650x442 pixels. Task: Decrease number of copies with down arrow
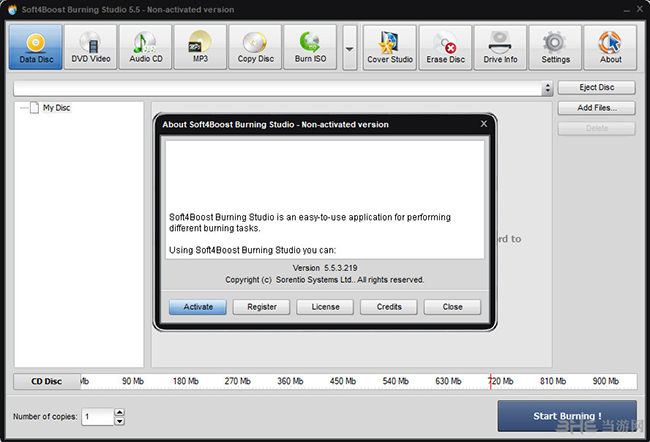pyautogui.click(x=119, y=421)
